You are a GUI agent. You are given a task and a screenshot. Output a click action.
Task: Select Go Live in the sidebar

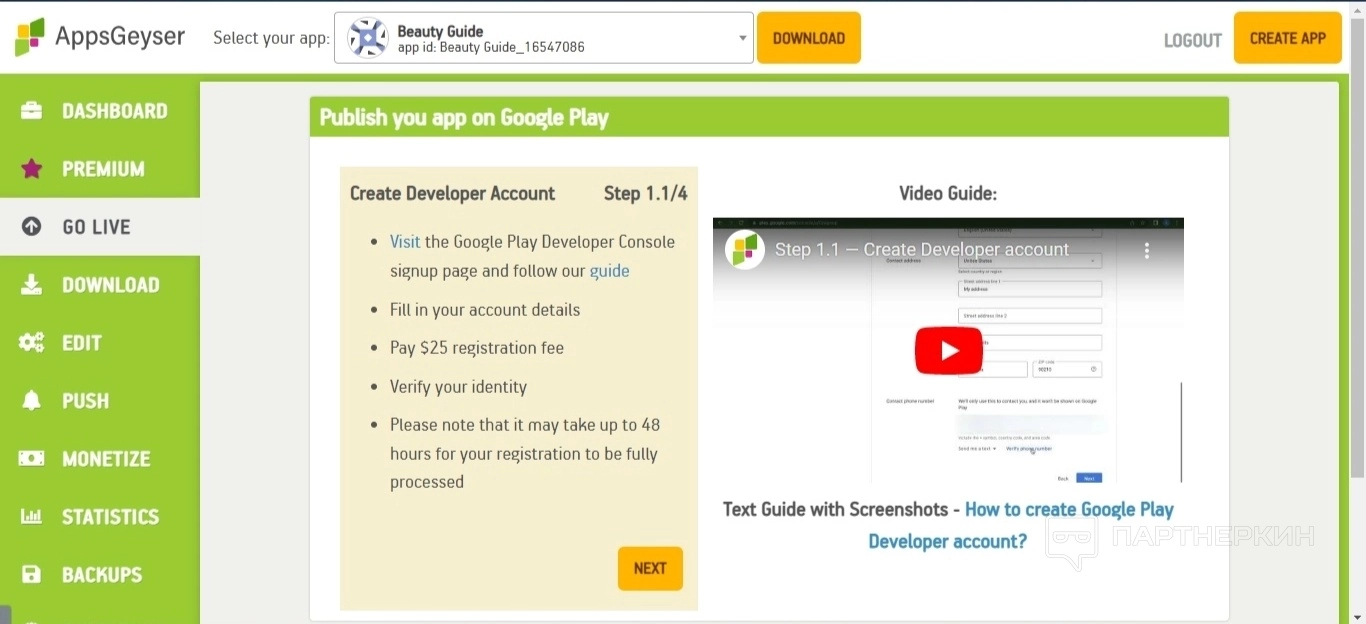coord(100,227)
